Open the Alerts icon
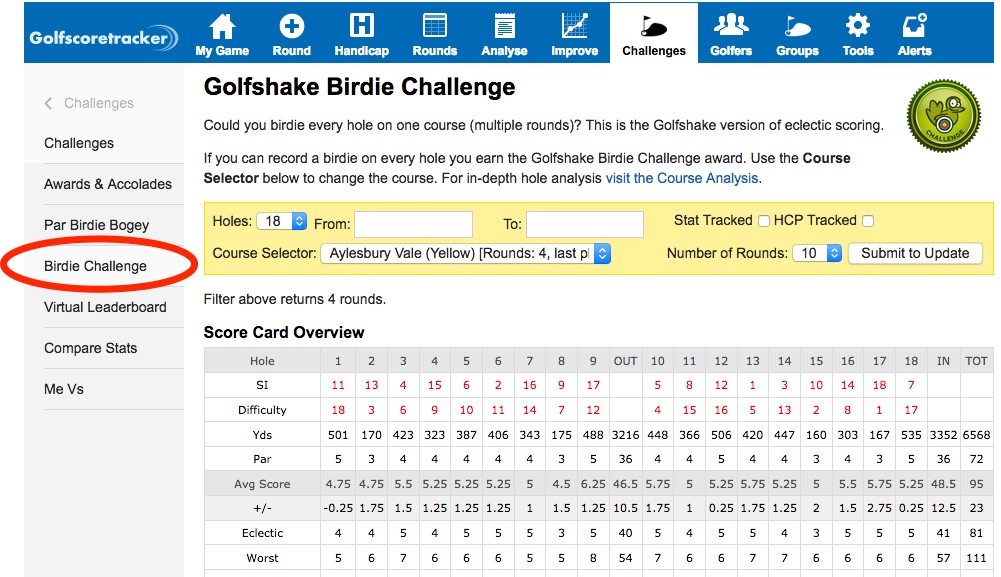Viewport: 1001px width, 577px height. click(914, 27)
